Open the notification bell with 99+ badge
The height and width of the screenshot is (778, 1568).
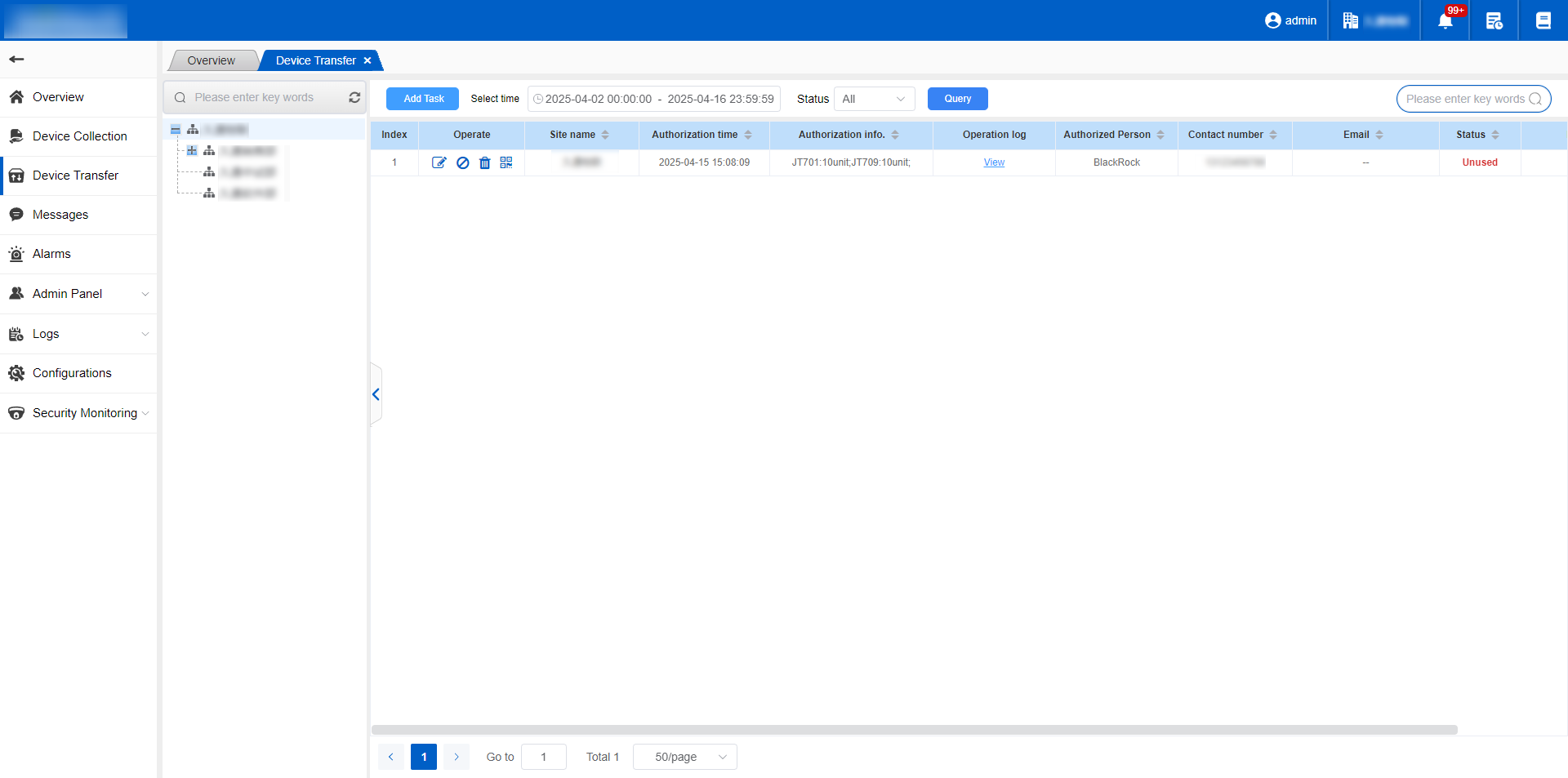pos(1445,20)
